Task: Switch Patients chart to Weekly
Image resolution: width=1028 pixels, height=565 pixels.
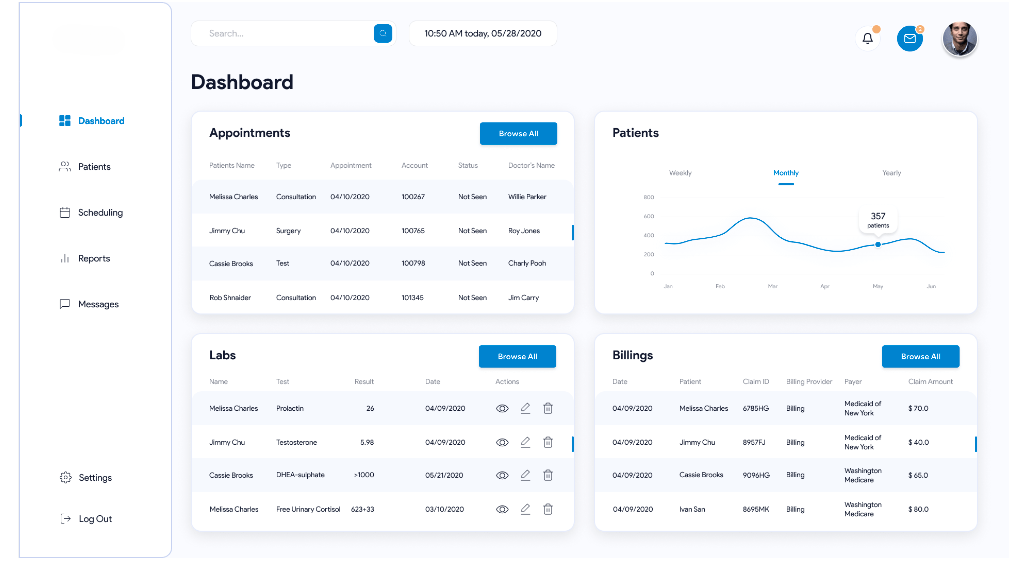Action: coord(680,173)
